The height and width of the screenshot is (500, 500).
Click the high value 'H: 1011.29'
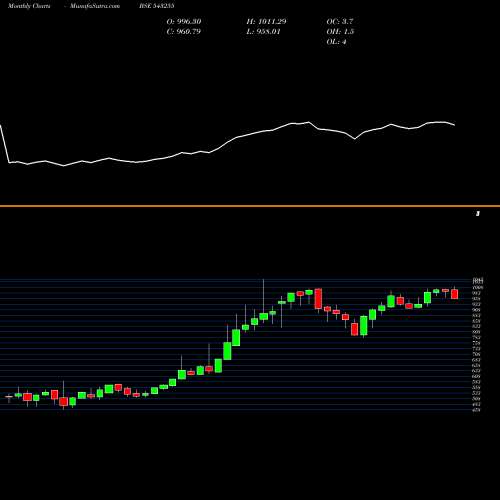point(266,22)
